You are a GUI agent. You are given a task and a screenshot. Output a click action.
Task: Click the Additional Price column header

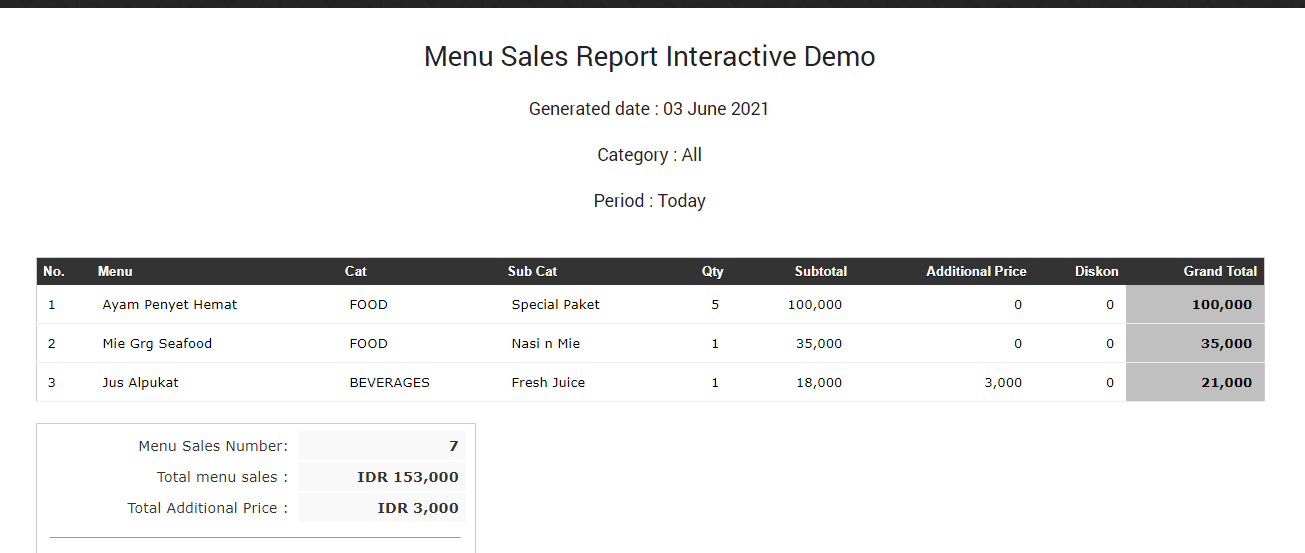pos(975,271)
